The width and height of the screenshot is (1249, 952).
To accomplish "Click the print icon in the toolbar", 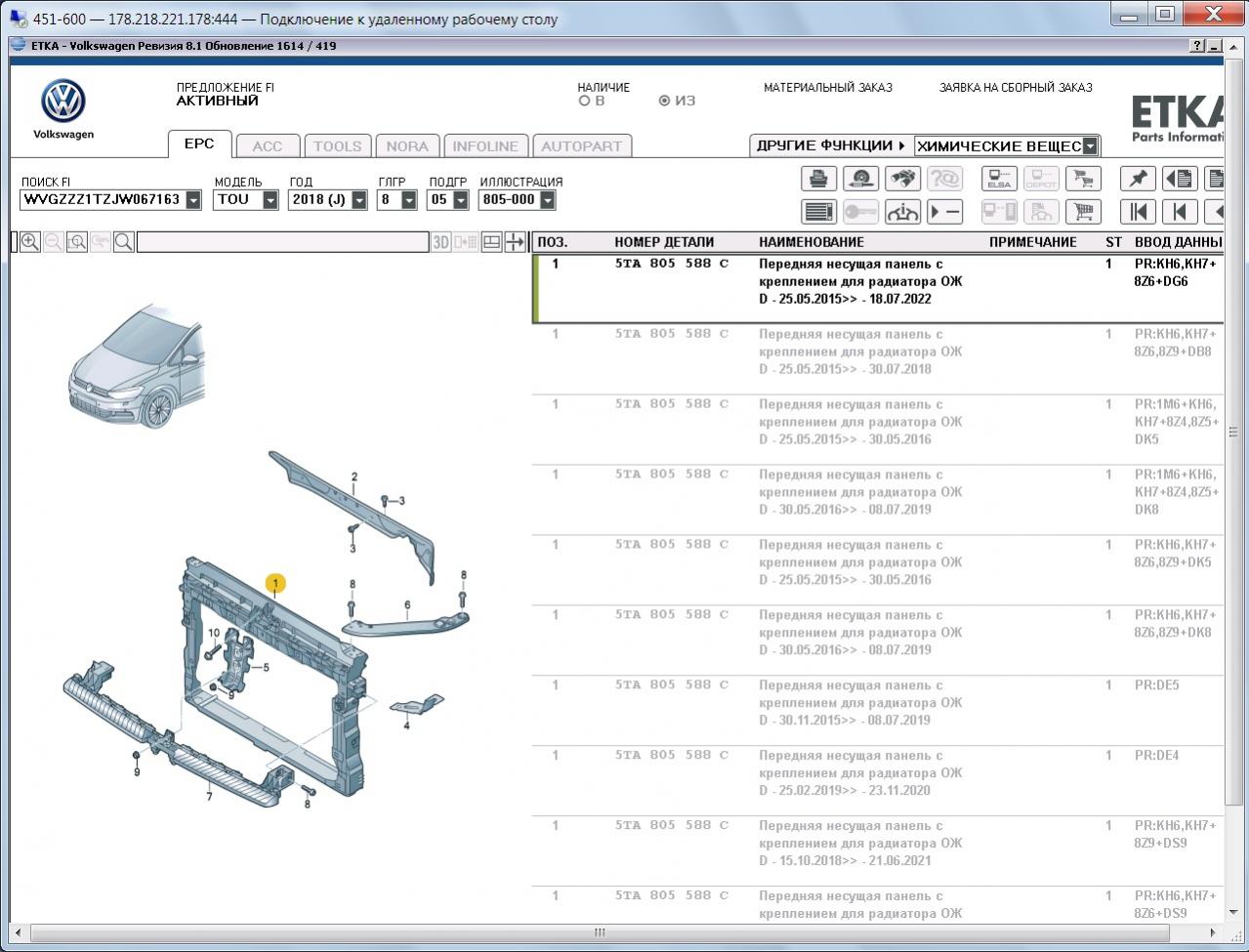I will click(x=819, y=179).
